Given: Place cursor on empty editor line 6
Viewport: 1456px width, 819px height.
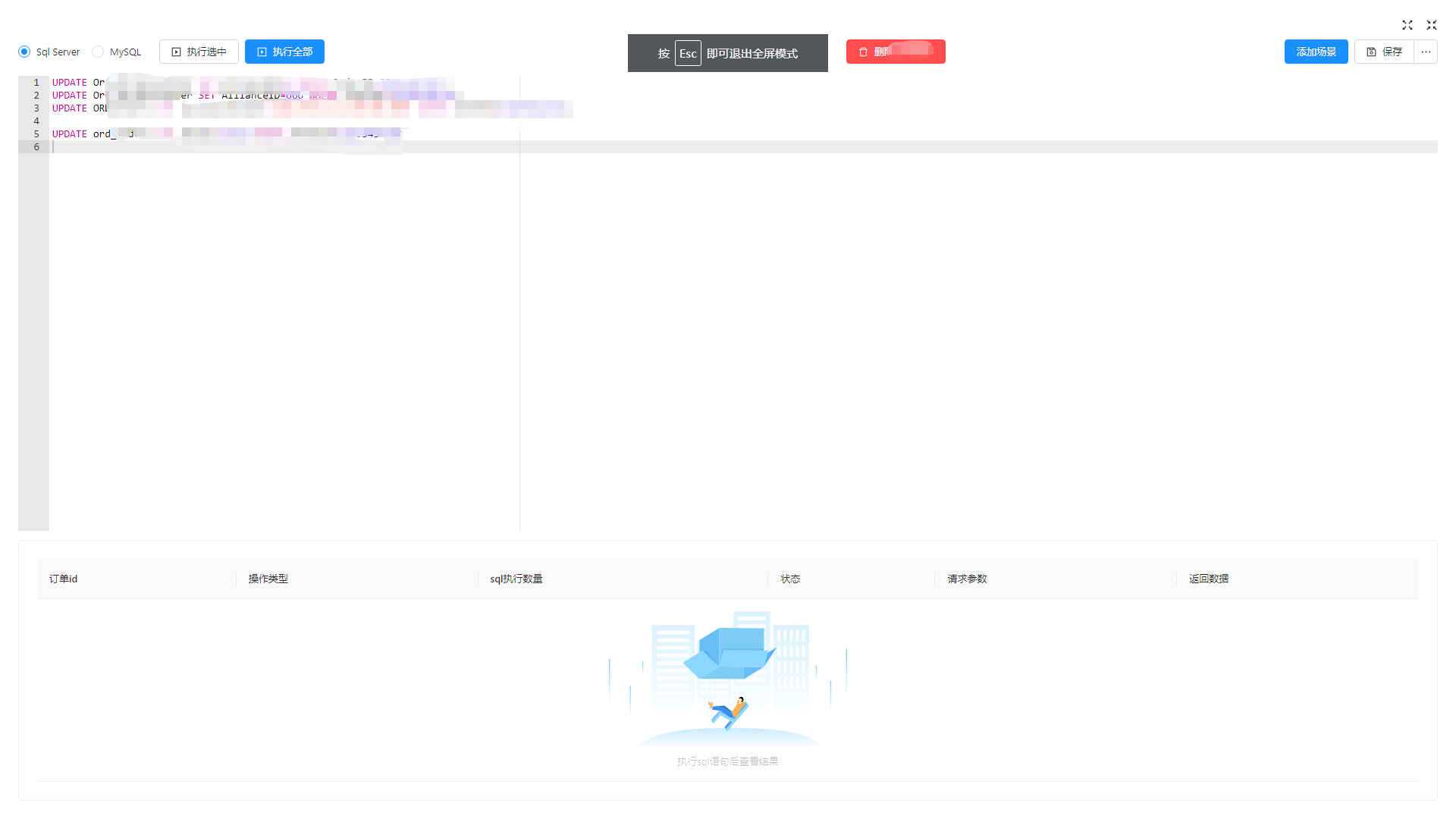Looking at the screenshot, I should click(x=743, y=147).
